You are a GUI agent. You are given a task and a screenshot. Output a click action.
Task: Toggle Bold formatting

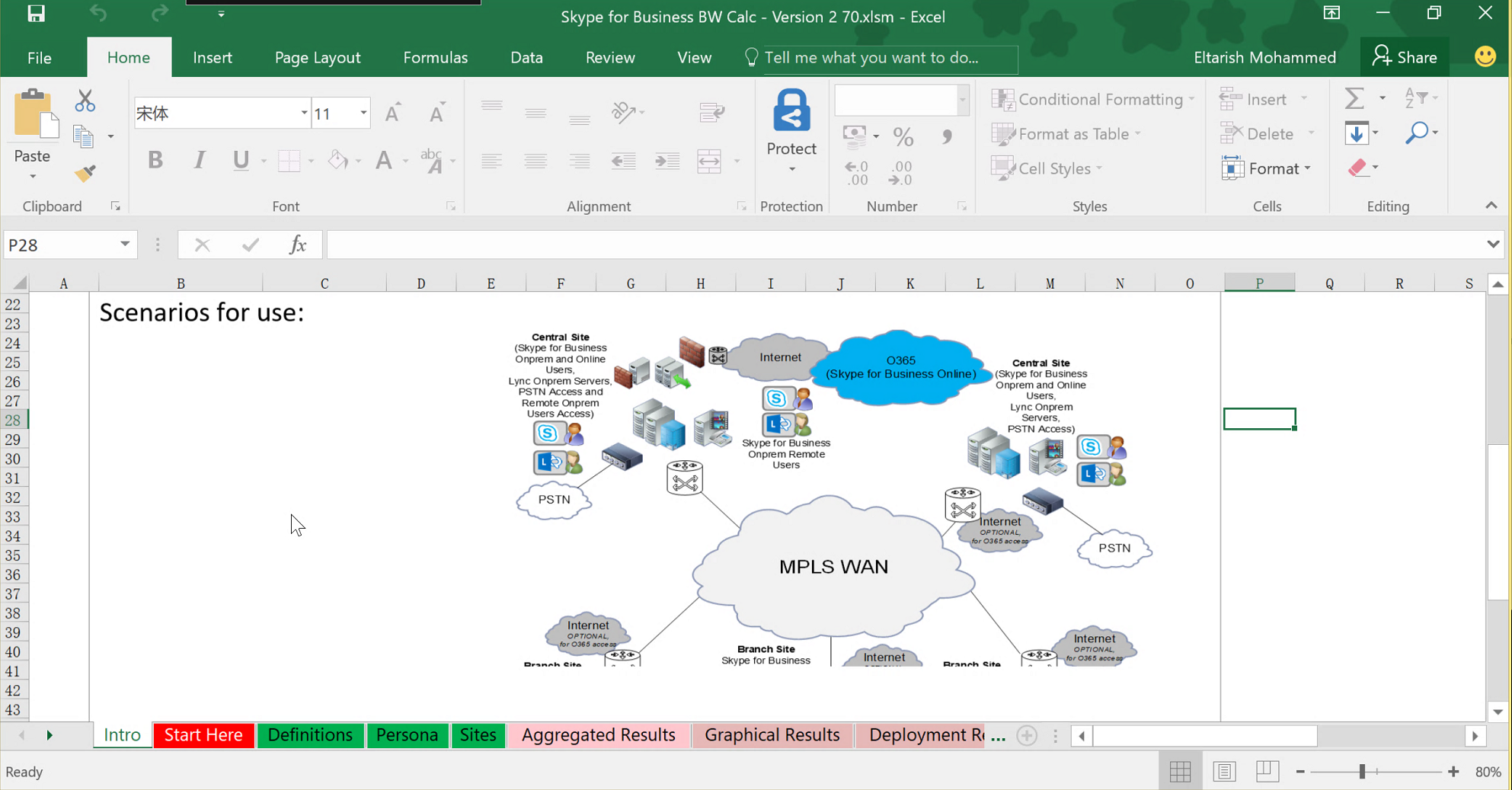pyautogui.click(x=155, y=160)
